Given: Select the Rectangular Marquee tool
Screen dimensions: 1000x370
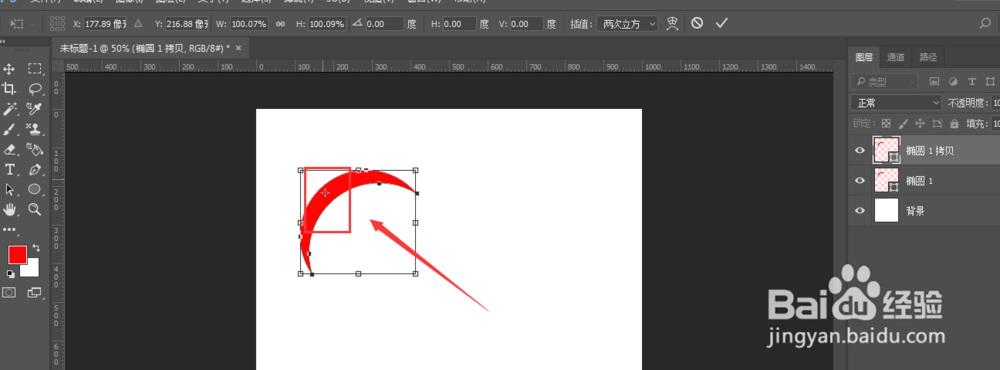Looking at the screenshot, I should pos(34,68).
